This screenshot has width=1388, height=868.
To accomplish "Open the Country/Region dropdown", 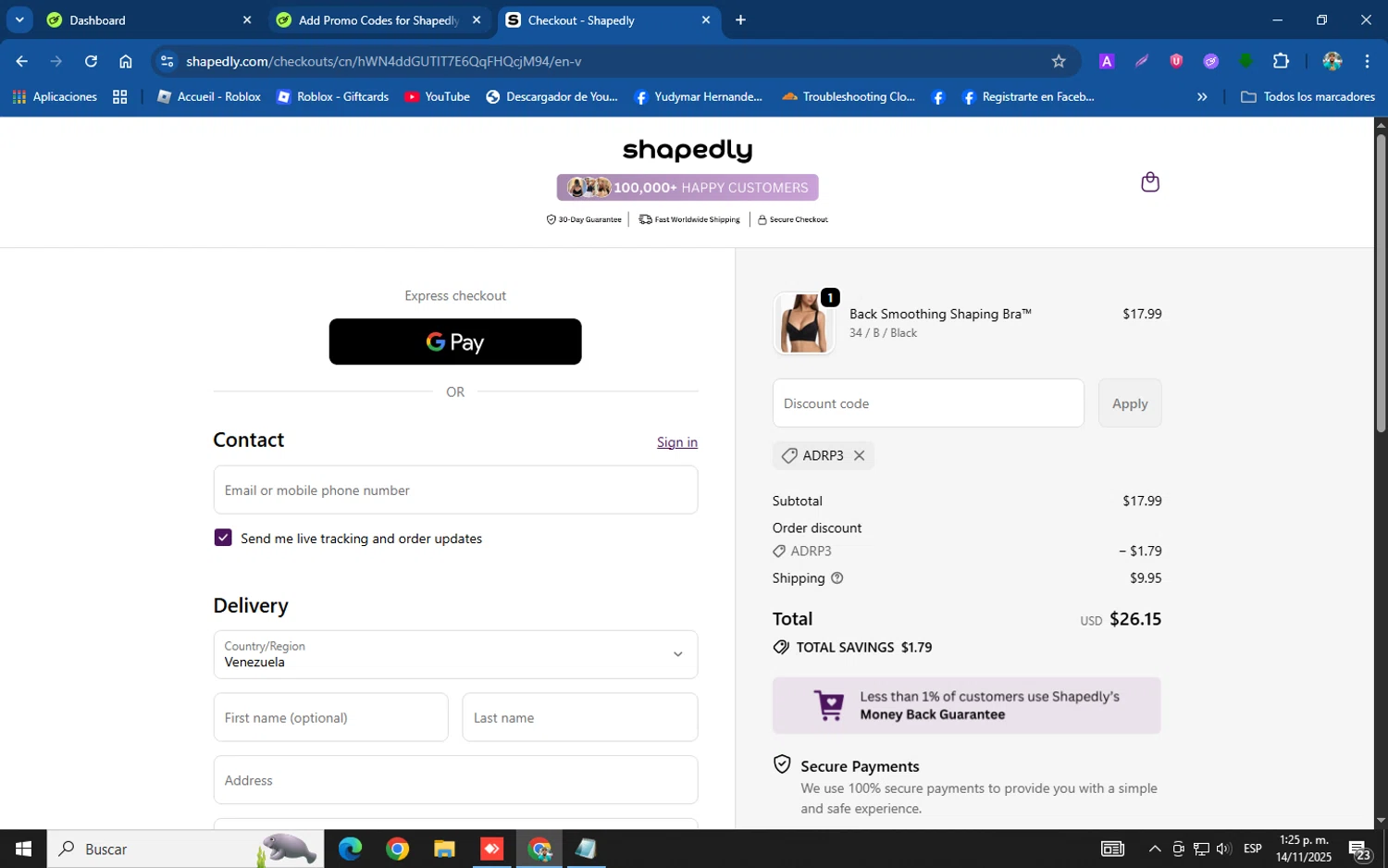I will (x=455, y=654).
